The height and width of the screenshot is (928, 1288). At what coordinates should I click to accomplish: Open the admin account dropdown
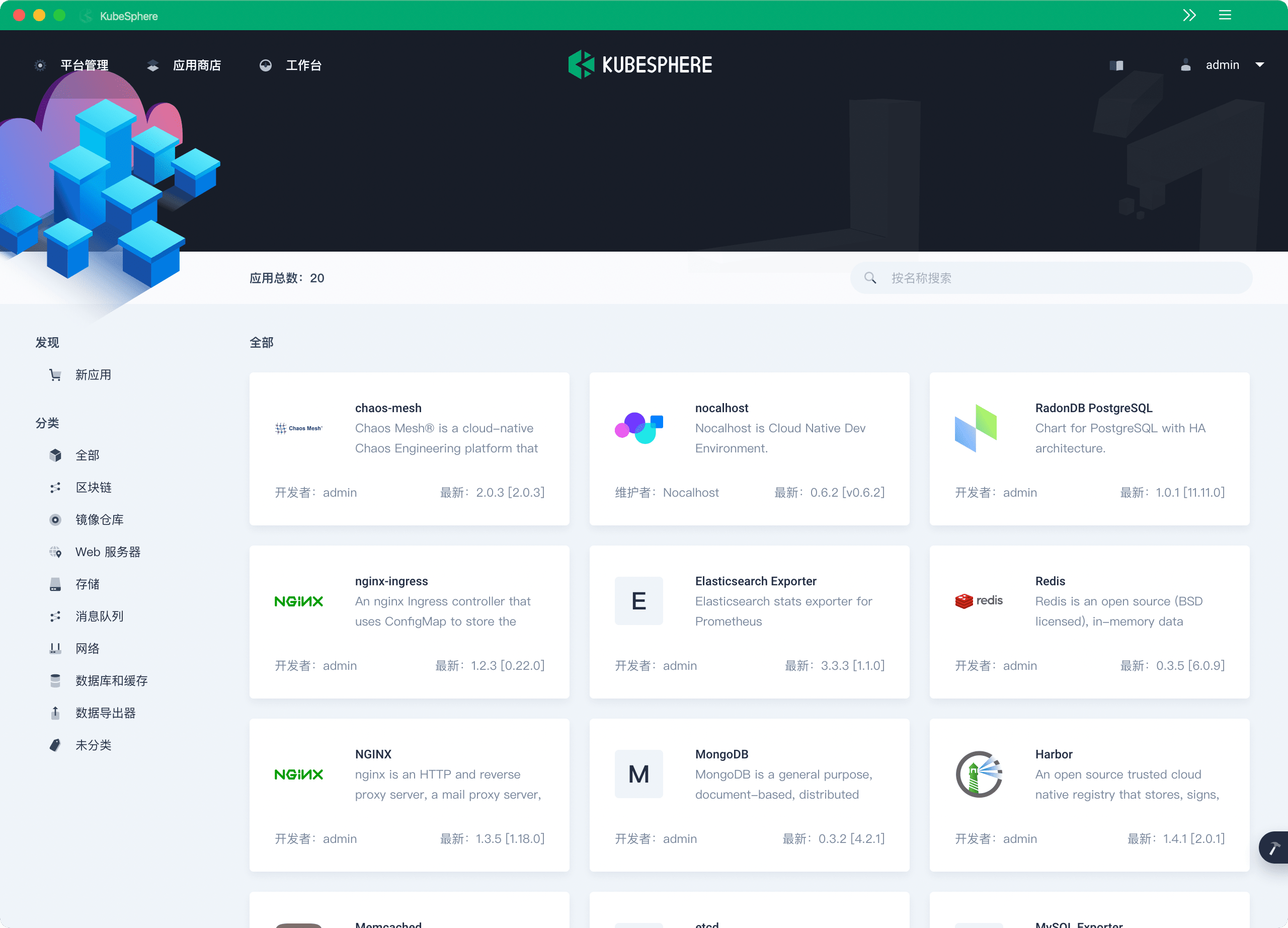1223,65
